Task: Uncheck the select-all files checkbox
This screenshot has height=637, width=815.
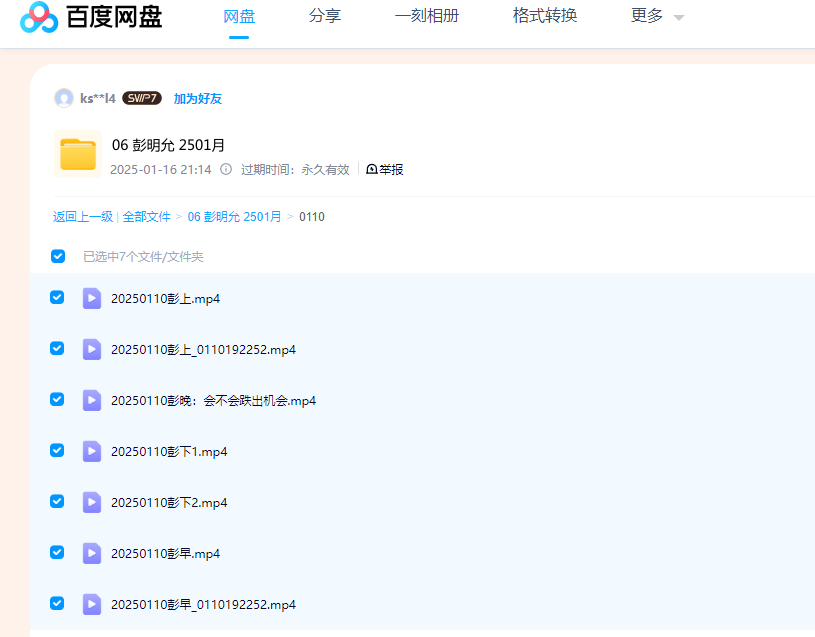Action: (x=58, y=256)
